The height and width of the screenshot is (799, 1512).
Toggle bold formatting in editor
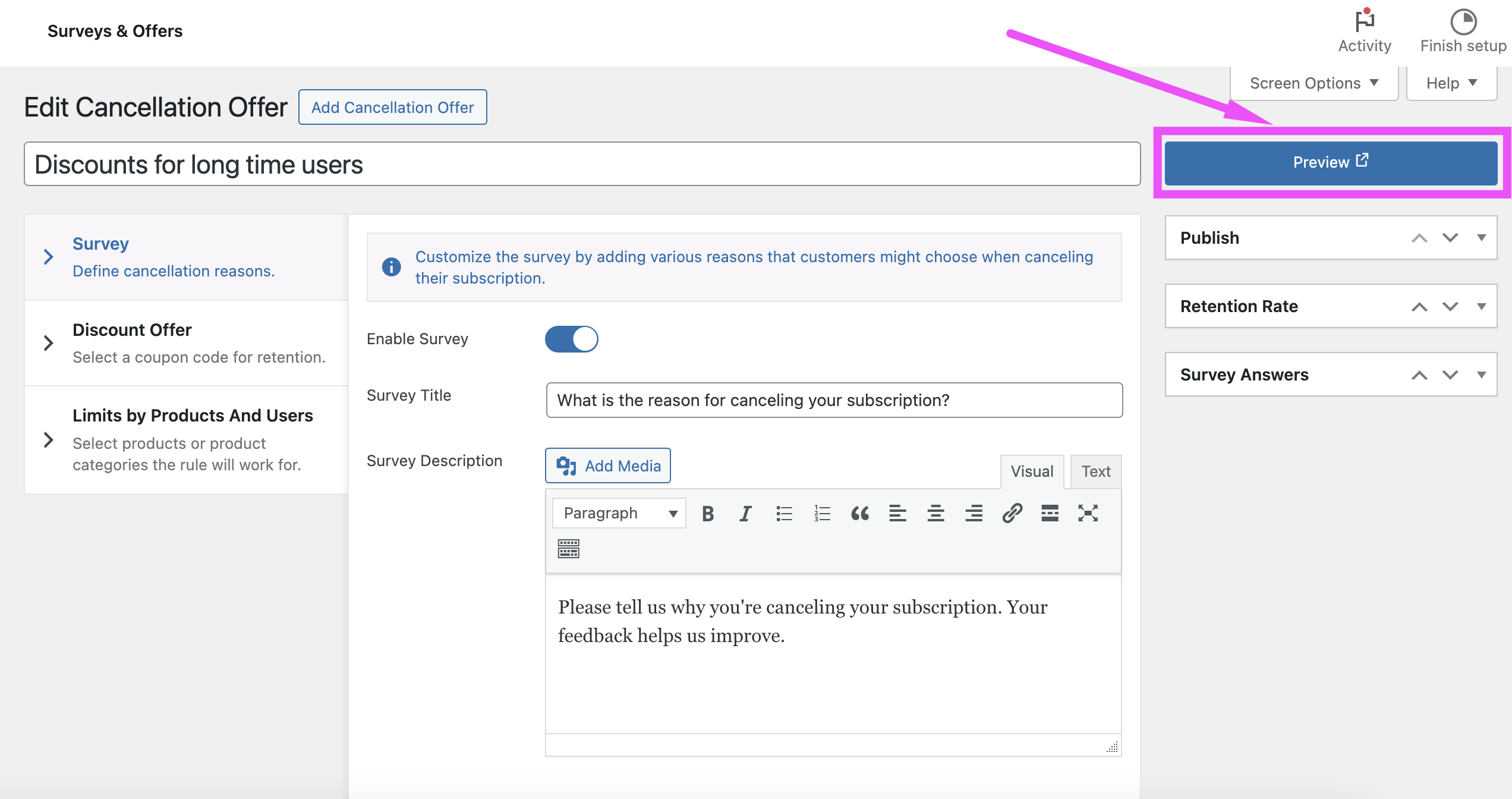point(707,513)
